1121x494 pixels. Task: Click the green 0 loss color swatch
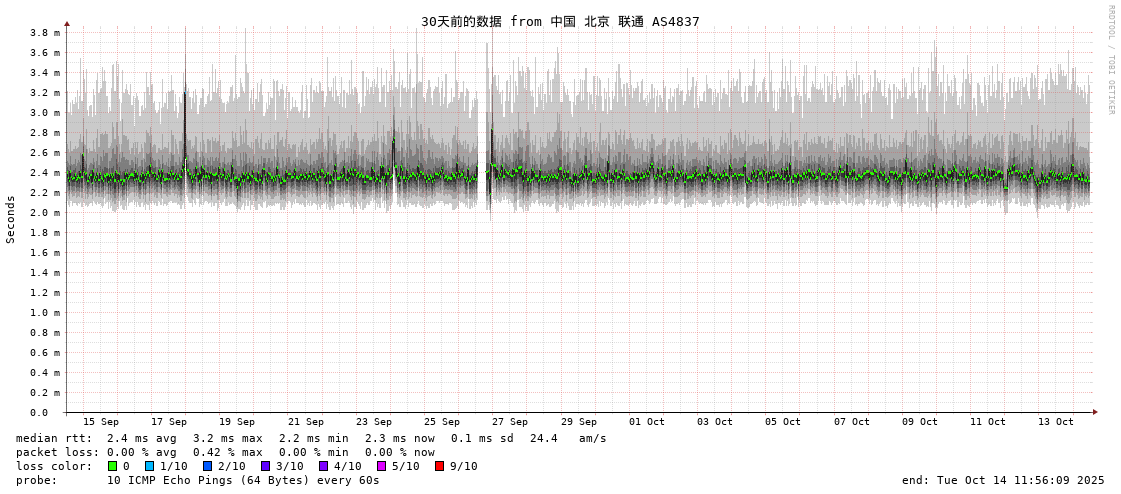pos(113,466)
